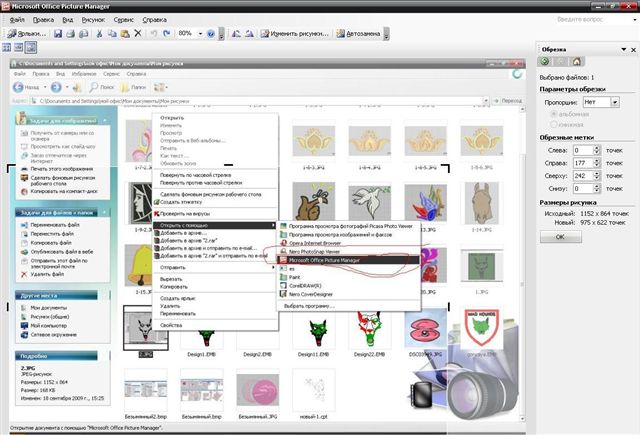Open the zoom percentage dropdown
The image size is (640, 435).
pyautogui.click(x=198, y=33)
